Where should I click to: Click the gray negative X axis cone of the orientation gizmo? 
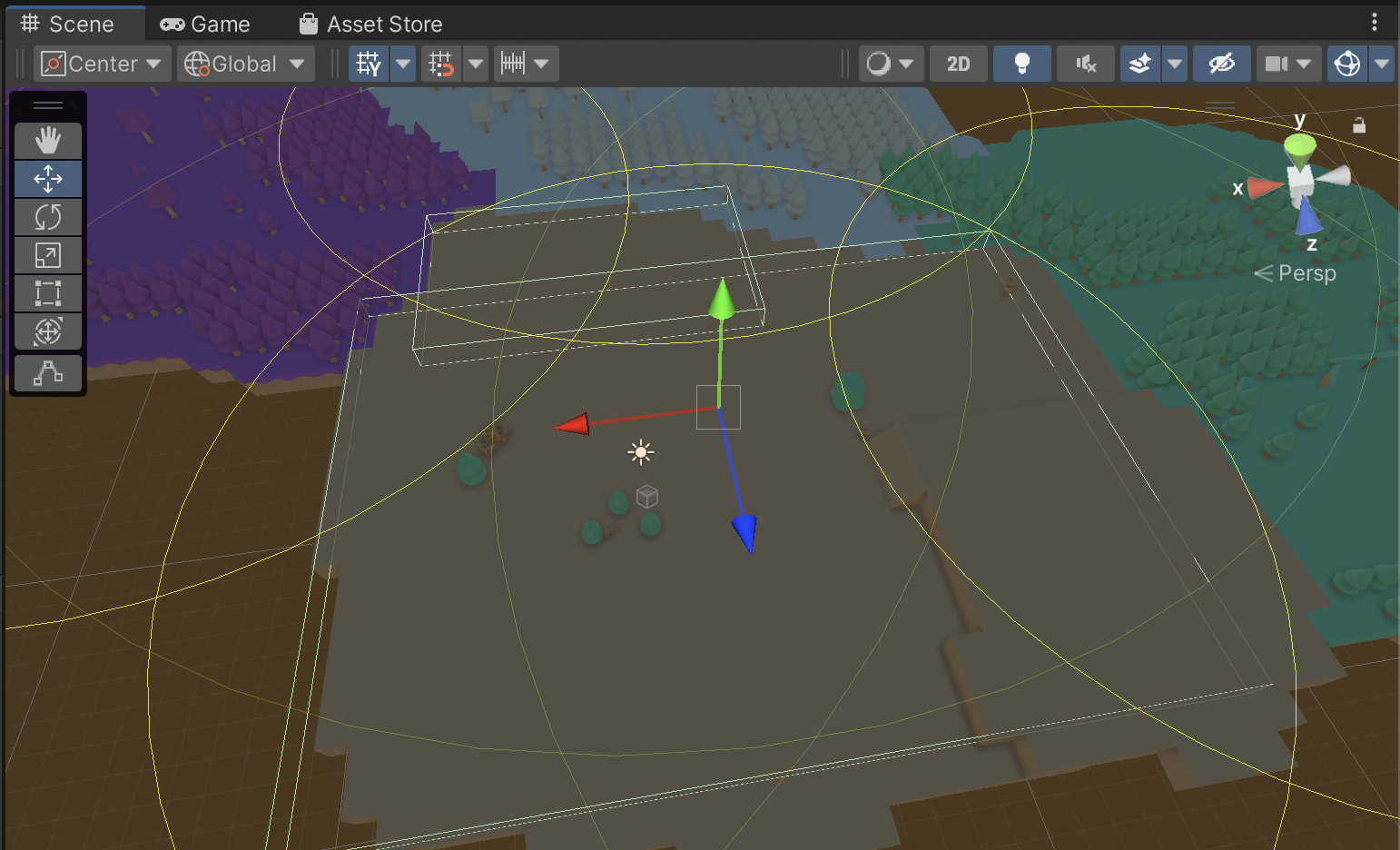tap(1334, 175)
